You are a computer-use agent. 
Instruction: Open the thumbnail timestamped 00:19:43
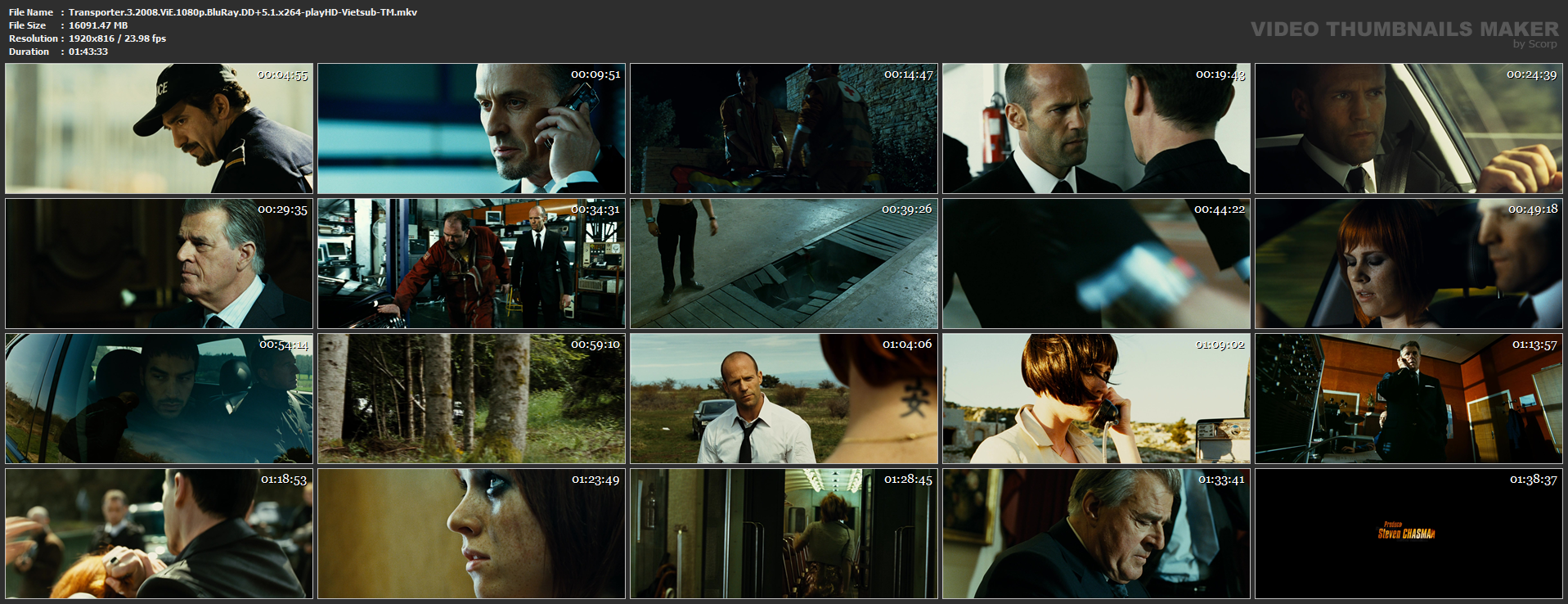point(1096,128)
